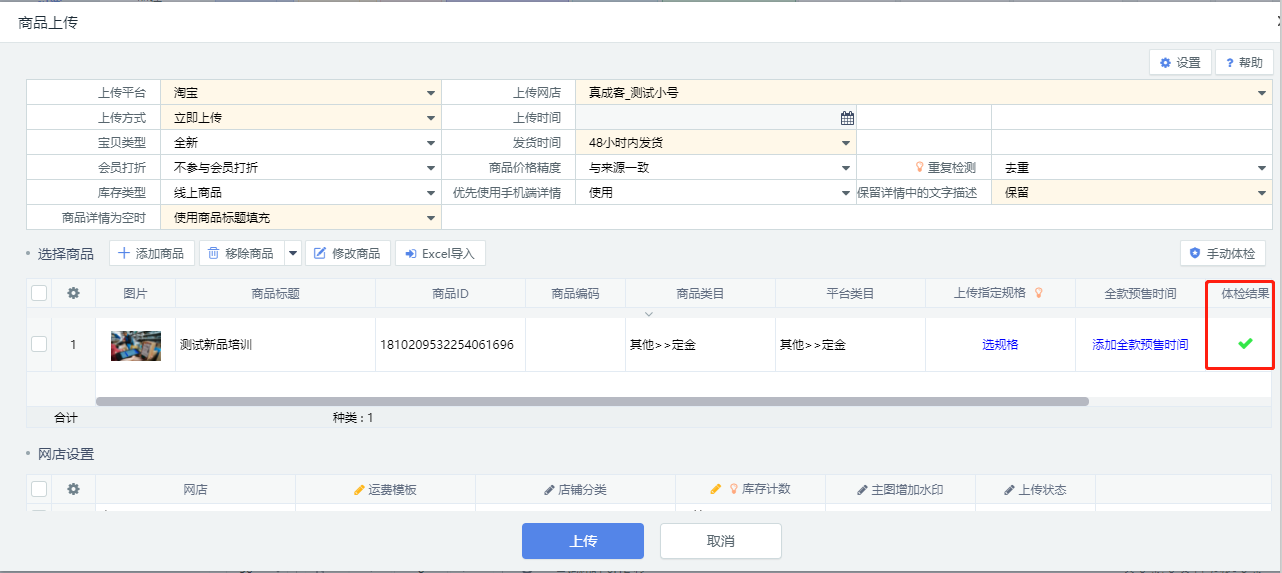The image size is (1282, 573).
Task: Click the pencil icon beside 店铺分类
Action: [549, 490]
